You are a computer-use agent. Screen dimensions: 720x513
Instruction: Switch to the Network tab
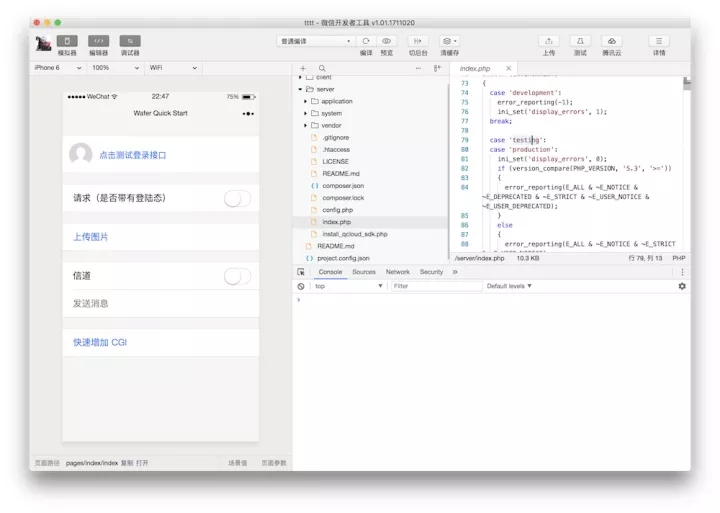397,272
